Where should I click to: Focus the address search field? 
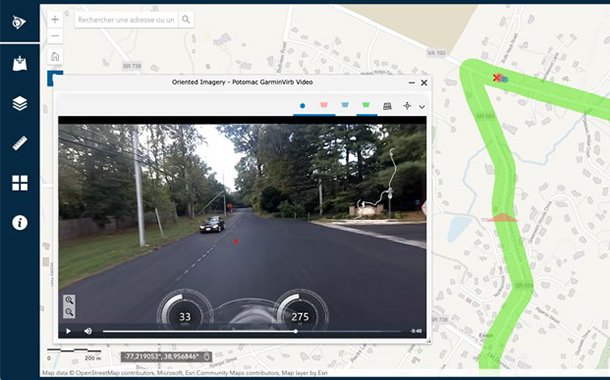(126, 19)
